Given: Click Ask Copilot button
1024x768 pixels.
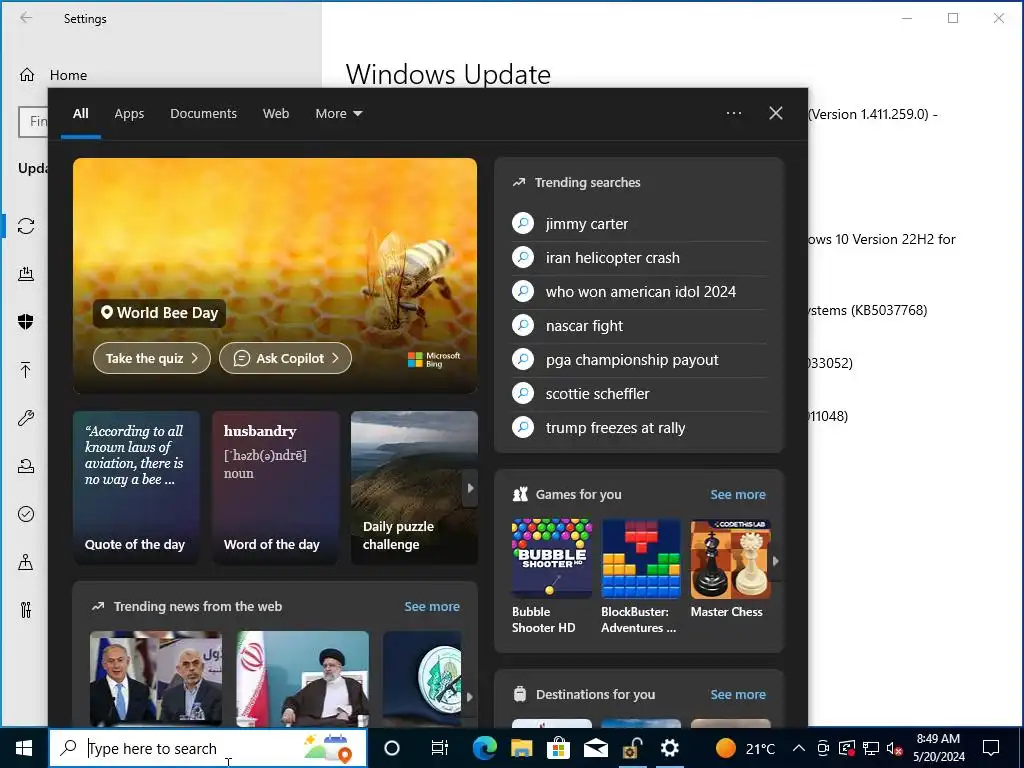Looking at the screenshot, I should [285, 359].
